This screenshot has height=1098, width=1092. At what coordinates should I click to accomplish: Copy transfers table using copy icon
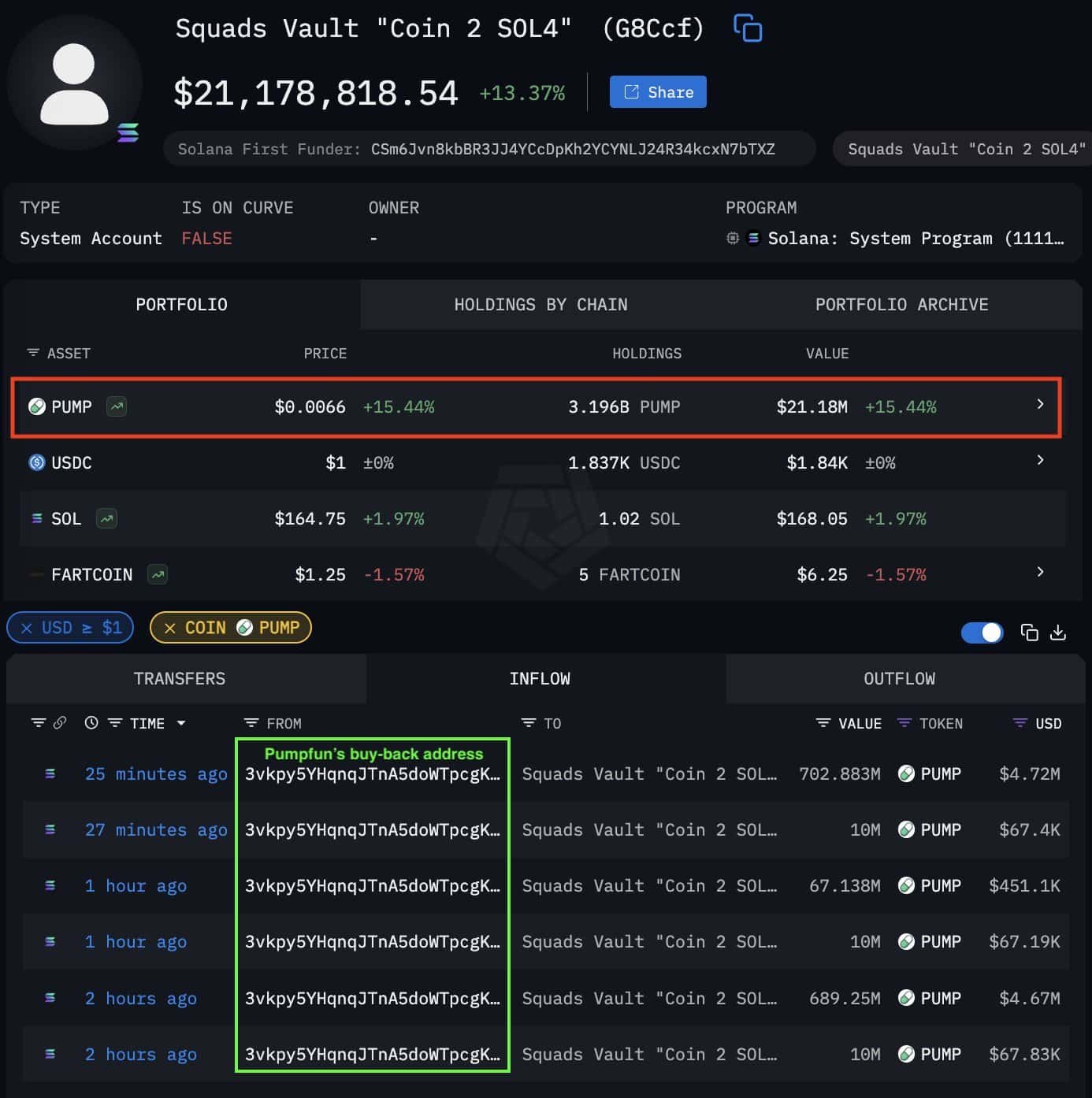click(1029, 632)
